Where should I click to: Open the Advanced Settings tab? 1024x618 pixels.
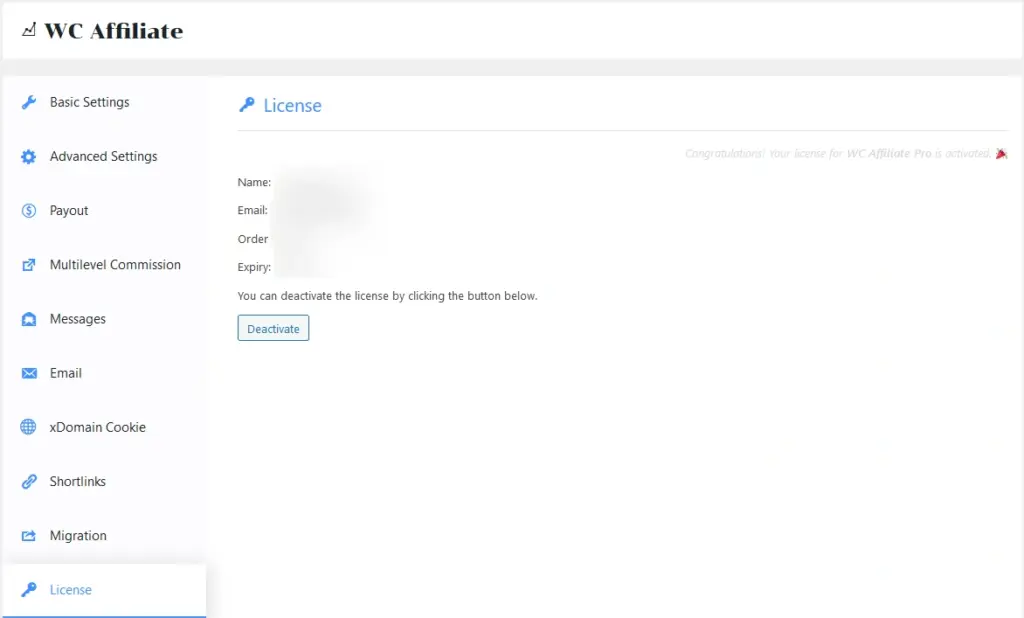coord(104,157)
